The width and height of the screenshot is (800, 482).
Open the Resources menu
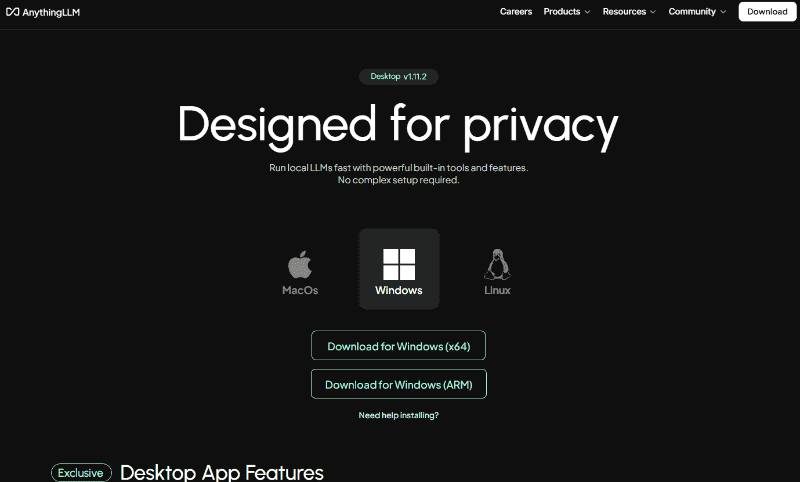624,12
